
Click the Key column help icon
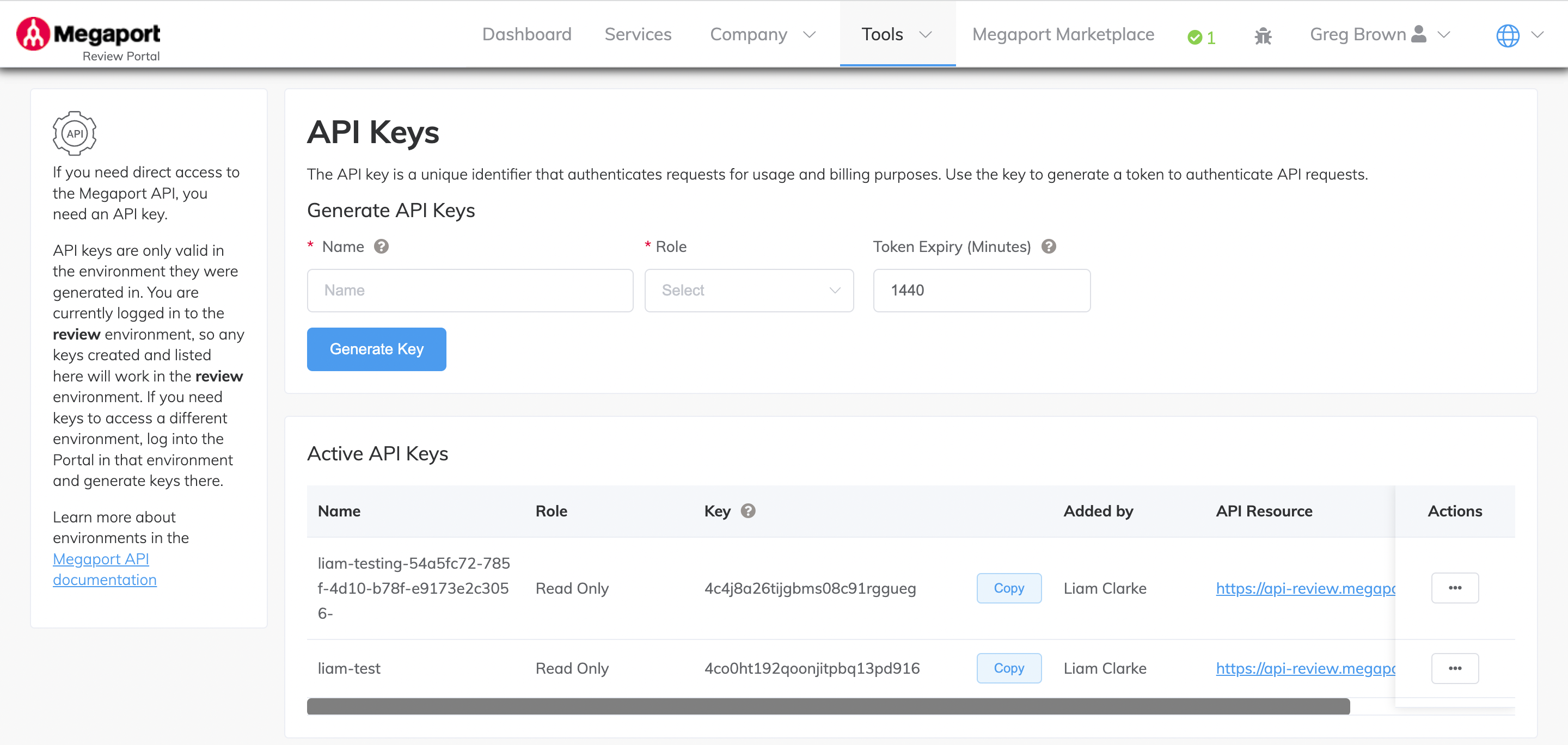coord(749,512)
